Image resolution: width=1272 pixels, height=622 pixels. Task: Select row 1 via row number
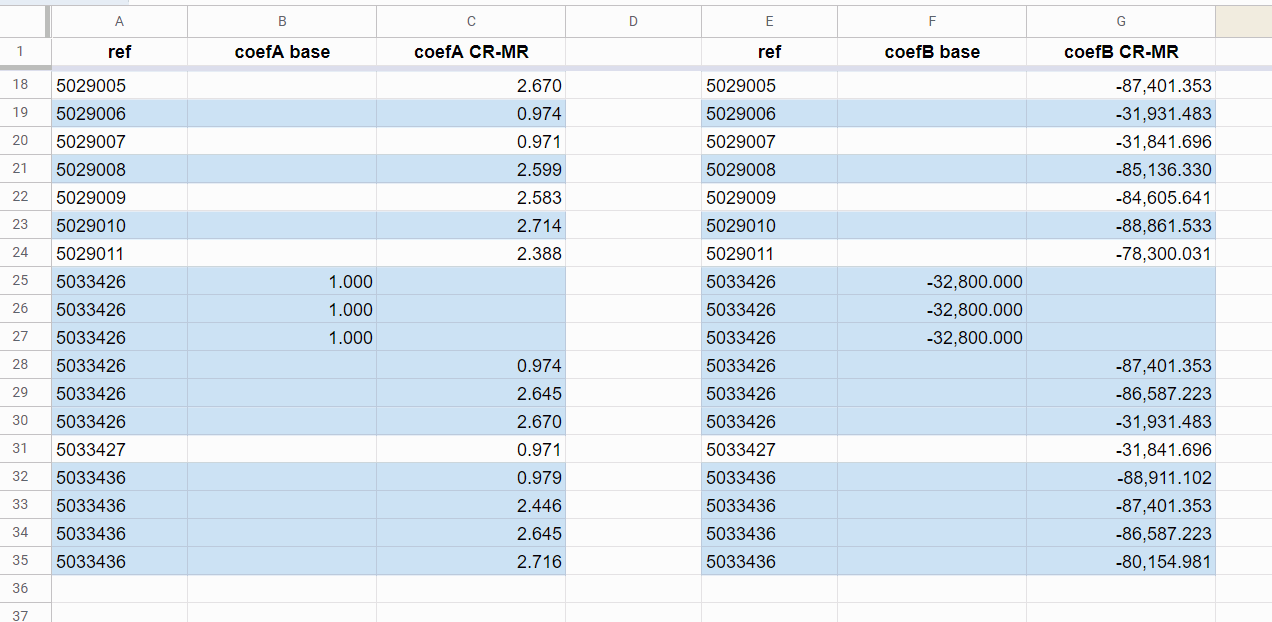[x=22, y=52]
